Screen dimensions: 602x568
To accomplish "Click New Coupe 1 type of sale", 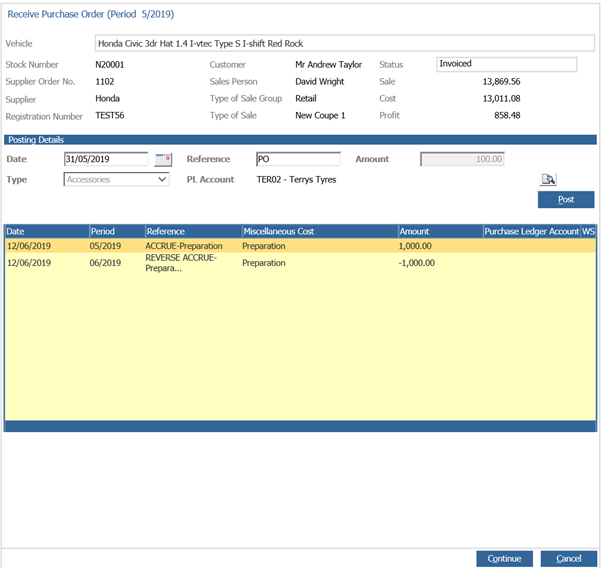I will coord(320,115).
